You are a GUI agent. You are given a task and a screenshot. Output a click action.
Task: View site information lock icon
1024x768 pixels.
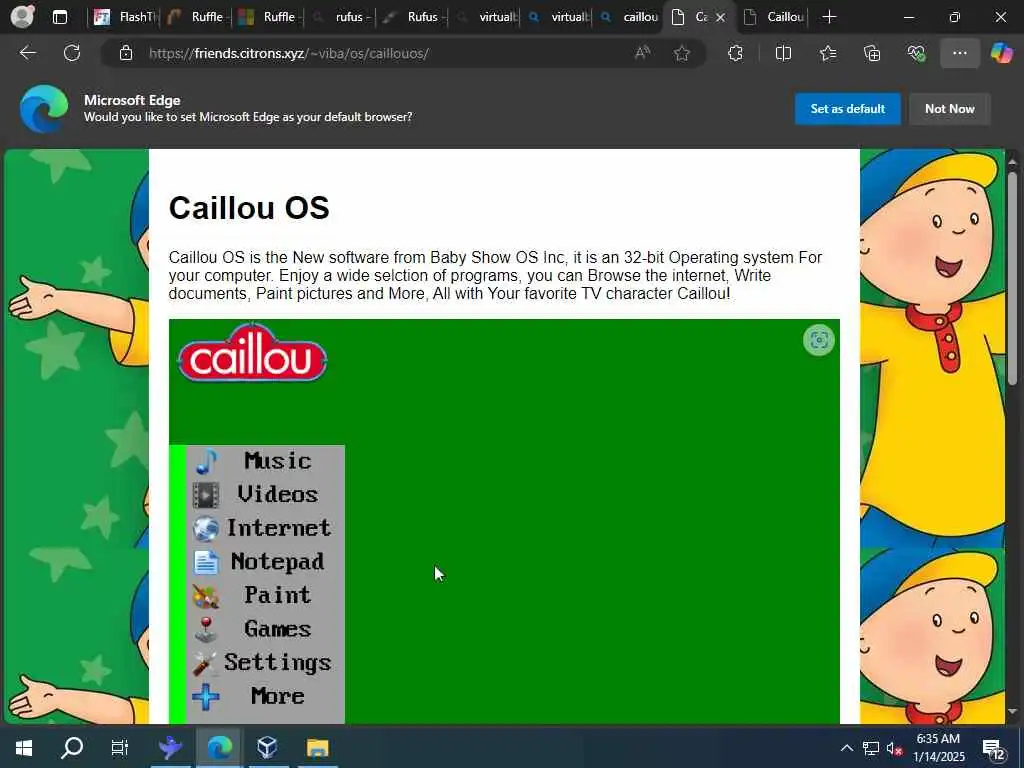[126, 53]
